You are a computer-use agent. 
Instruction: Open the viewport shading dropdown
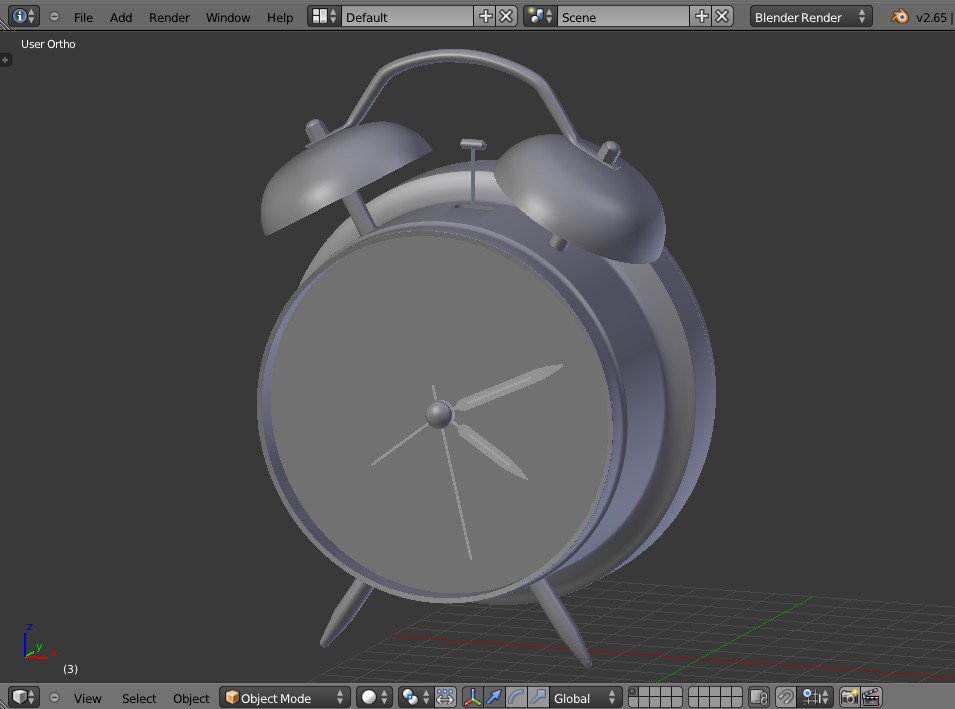pos(369,697)
